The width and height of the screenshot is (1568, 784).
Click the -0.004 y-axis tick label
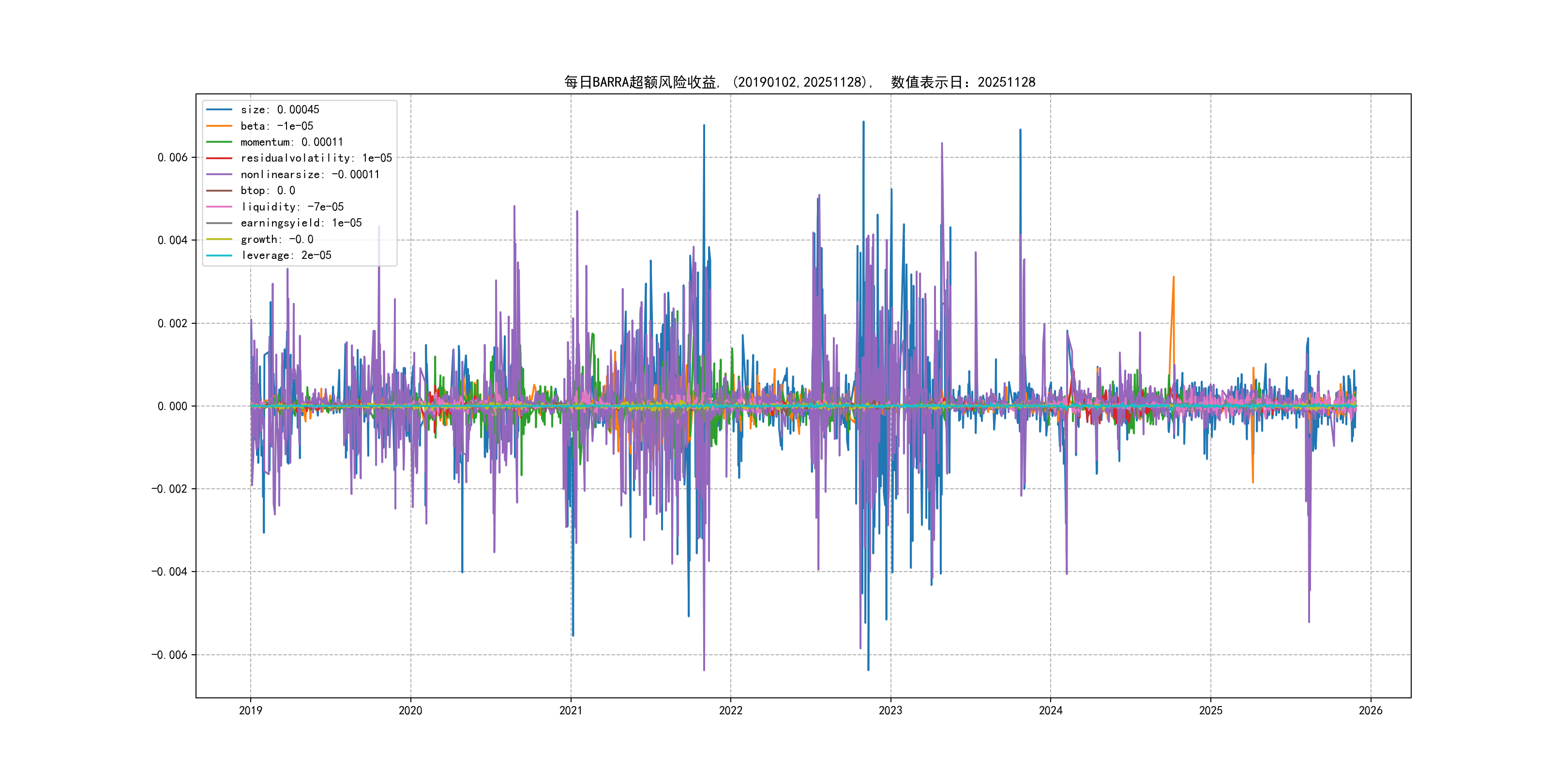tap(169, 572)
